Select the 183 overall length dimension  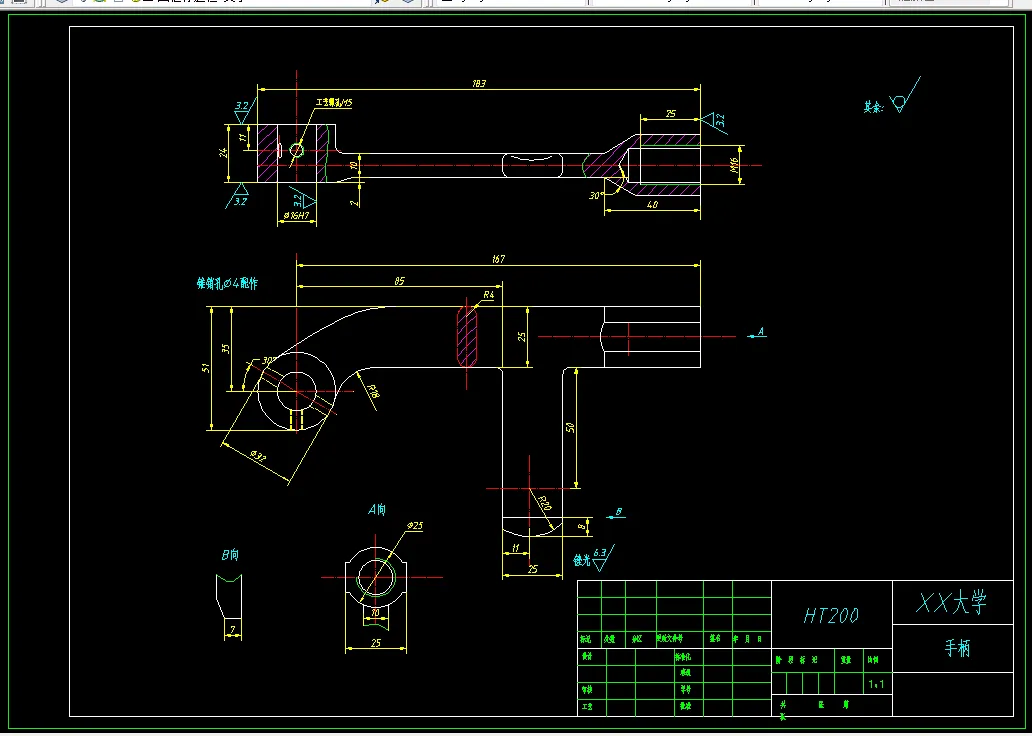click(x=478, y=84)
